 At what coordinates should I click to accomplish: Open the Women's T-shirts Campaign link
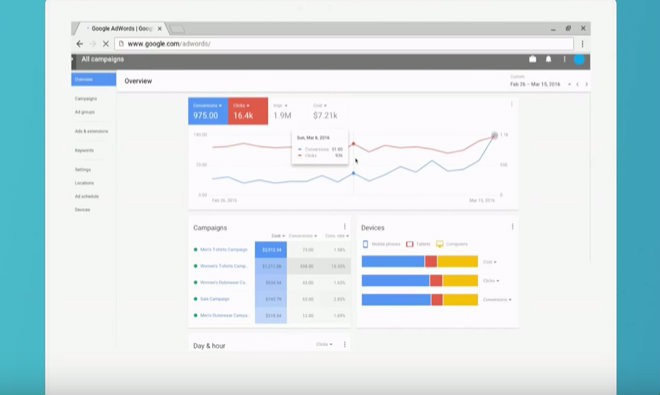tap(224, 266)
